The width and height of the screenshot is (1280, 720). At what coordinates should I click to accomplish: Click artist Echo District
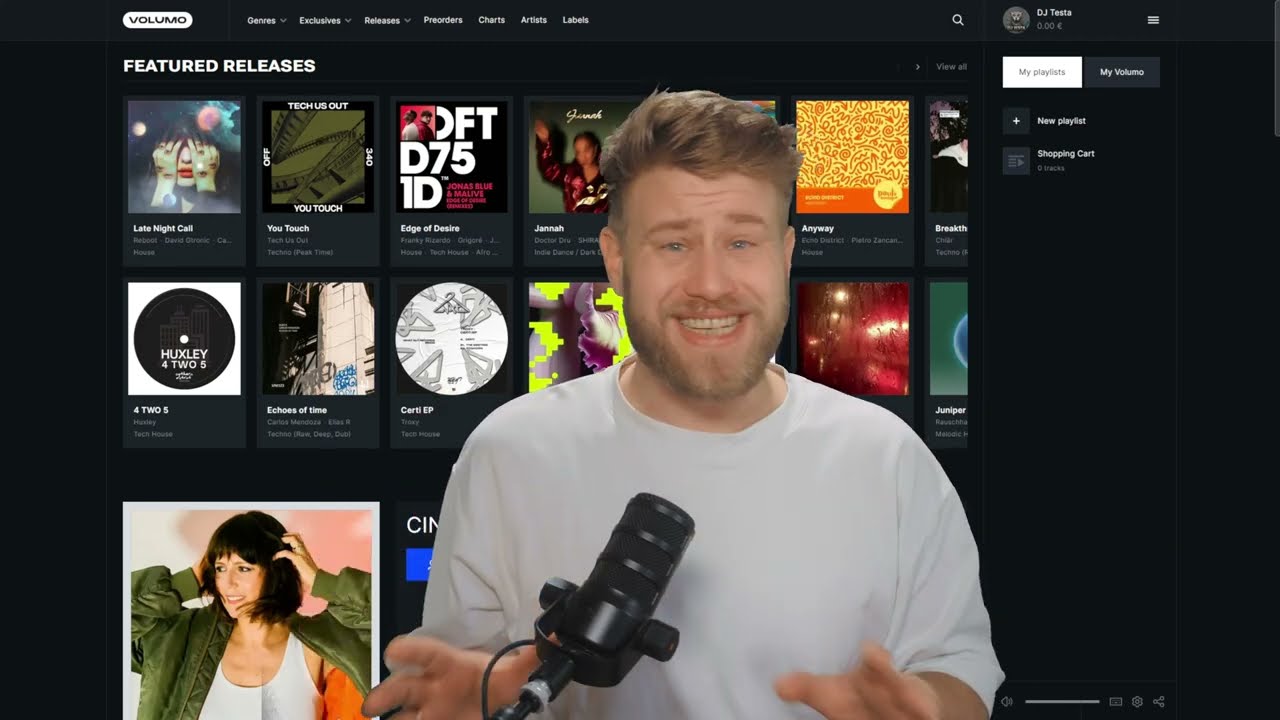(823, 241)
